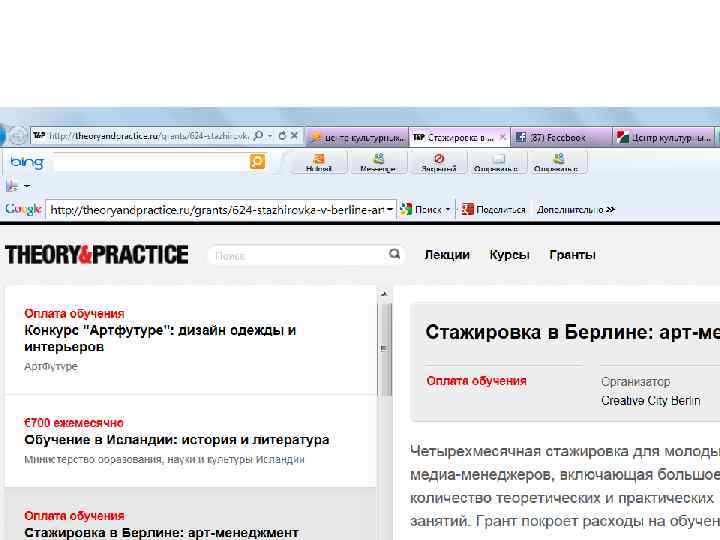Click the address bar search magnifier icon
The height and width of the screenshot is (540, 720).
(258, 136)
